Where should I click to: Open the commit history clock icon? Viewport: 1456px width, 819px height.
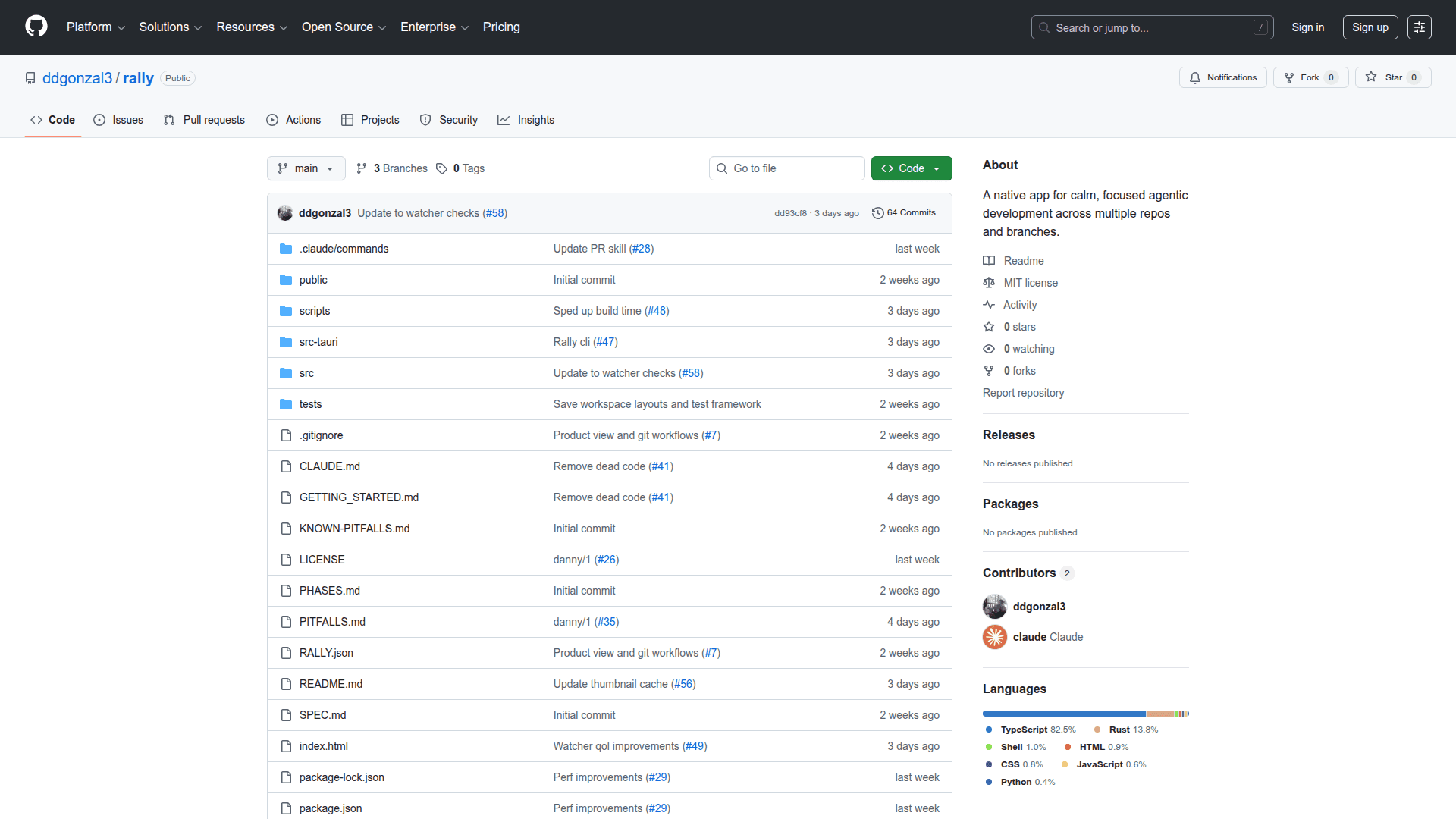click(x=877, y=213)
